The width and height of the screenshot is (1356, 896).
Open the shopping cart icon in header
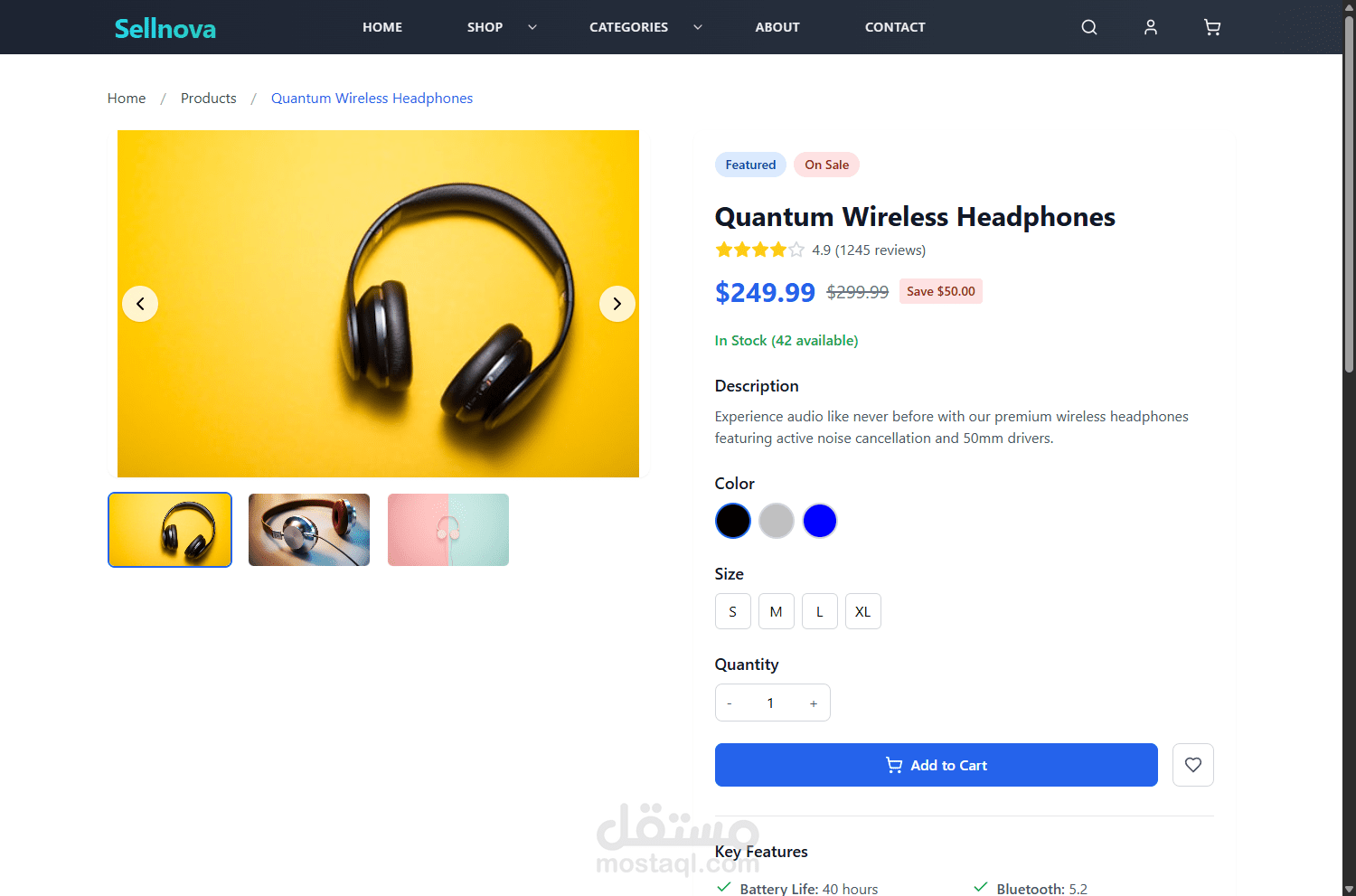click(1212, 27)
